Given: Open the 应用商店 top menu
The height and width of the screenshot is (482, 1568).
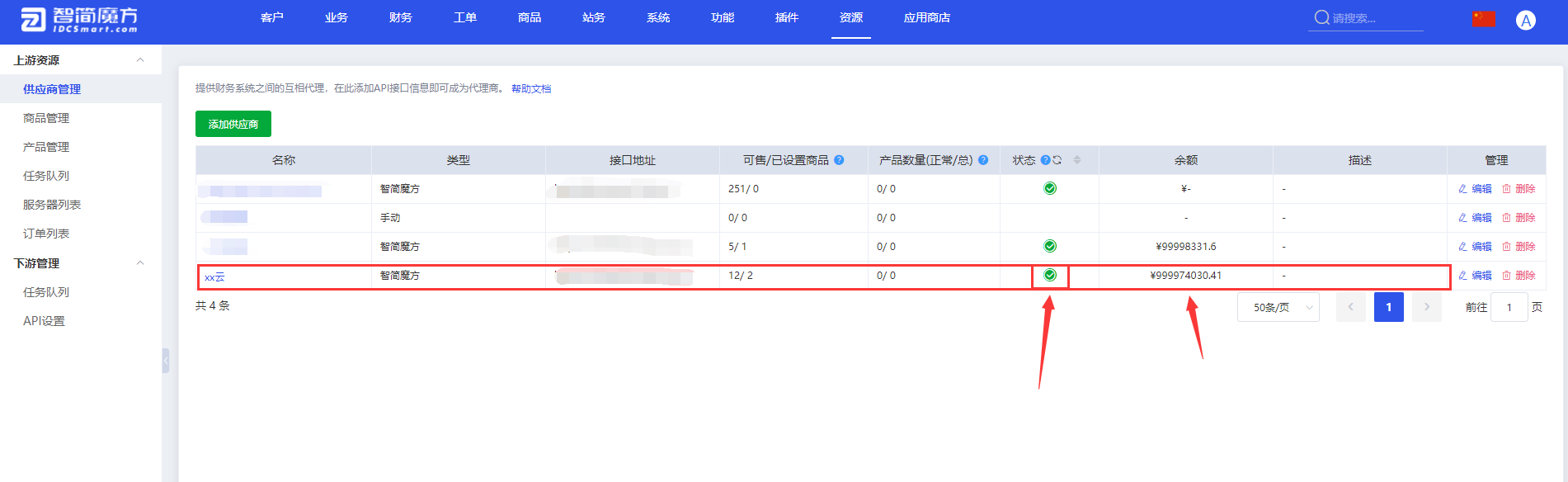Looking at the screenshot, I should coord(926,18).
